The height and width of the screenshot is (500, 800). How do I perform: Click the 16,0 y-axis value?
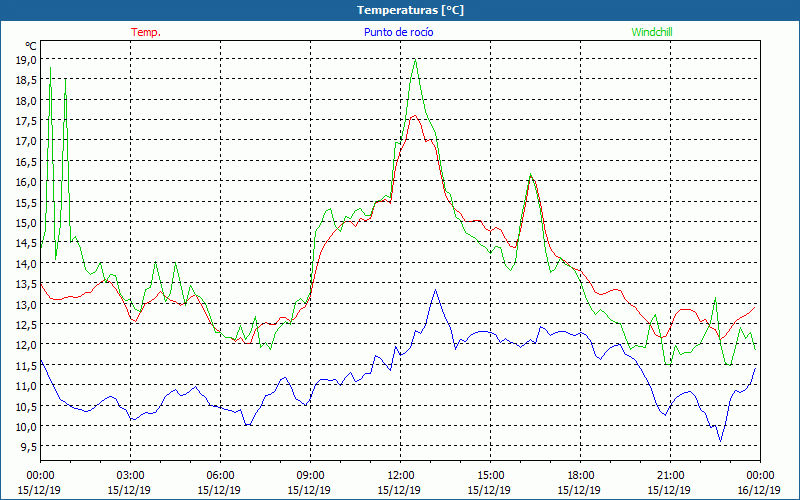point(27,182)
